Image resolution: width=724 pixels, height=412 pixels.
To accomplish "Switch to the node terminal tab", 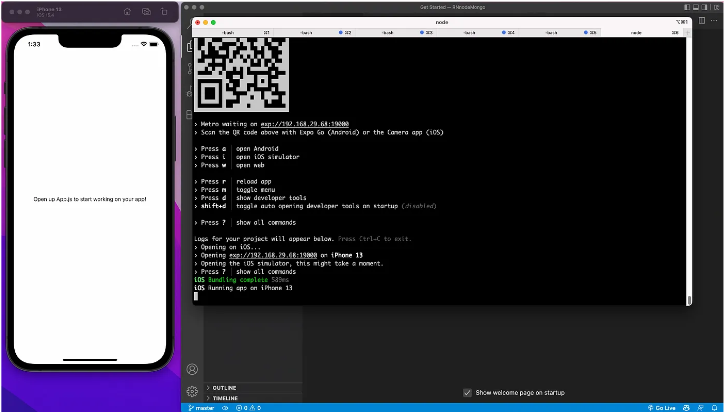I will [637, 32].
